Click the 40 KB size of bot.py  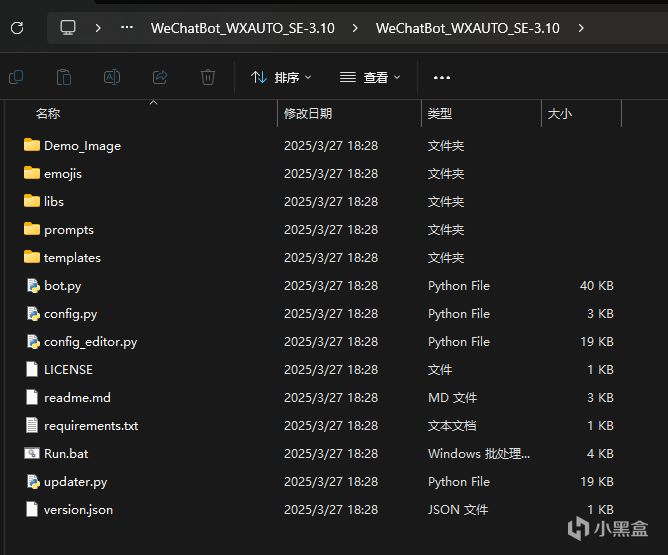click(x=596, y=285)
